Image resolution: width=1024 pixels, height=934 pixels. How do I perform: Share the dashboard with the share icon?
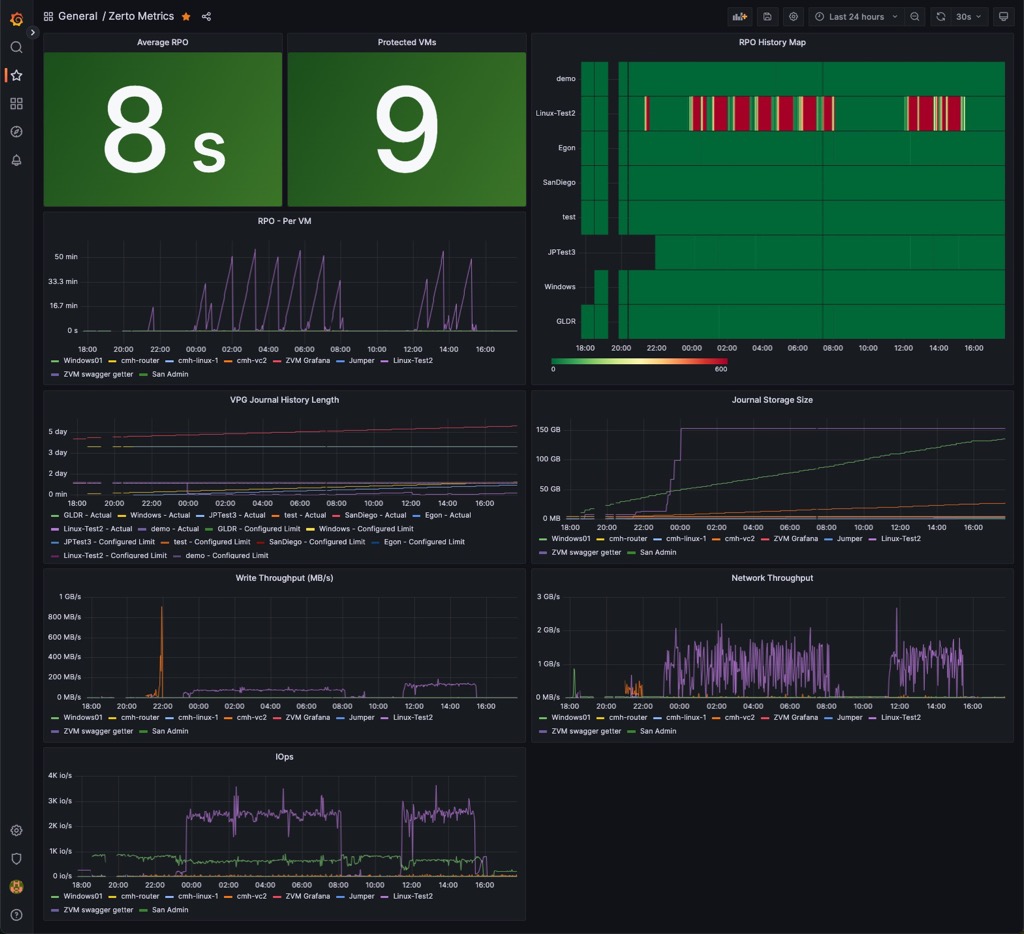click(206, 16)
